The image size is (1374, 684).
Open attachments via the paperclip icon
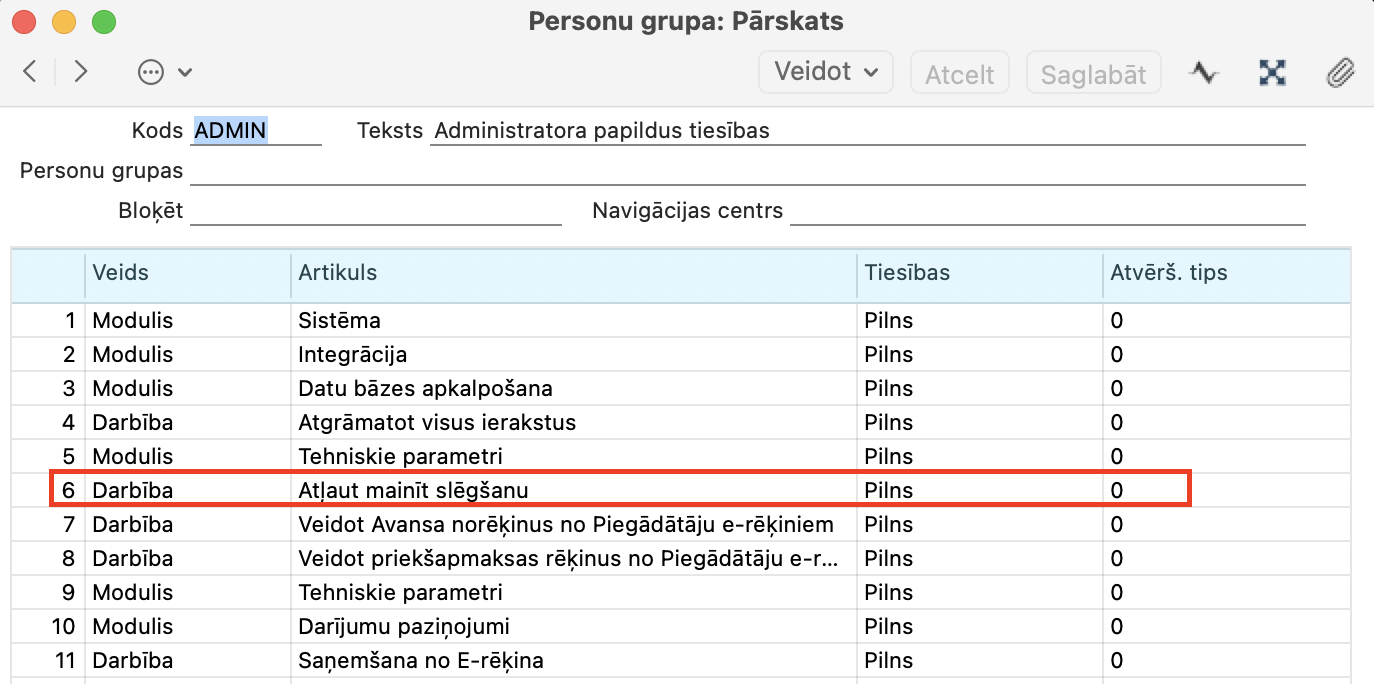click(x=1340, y=72)
